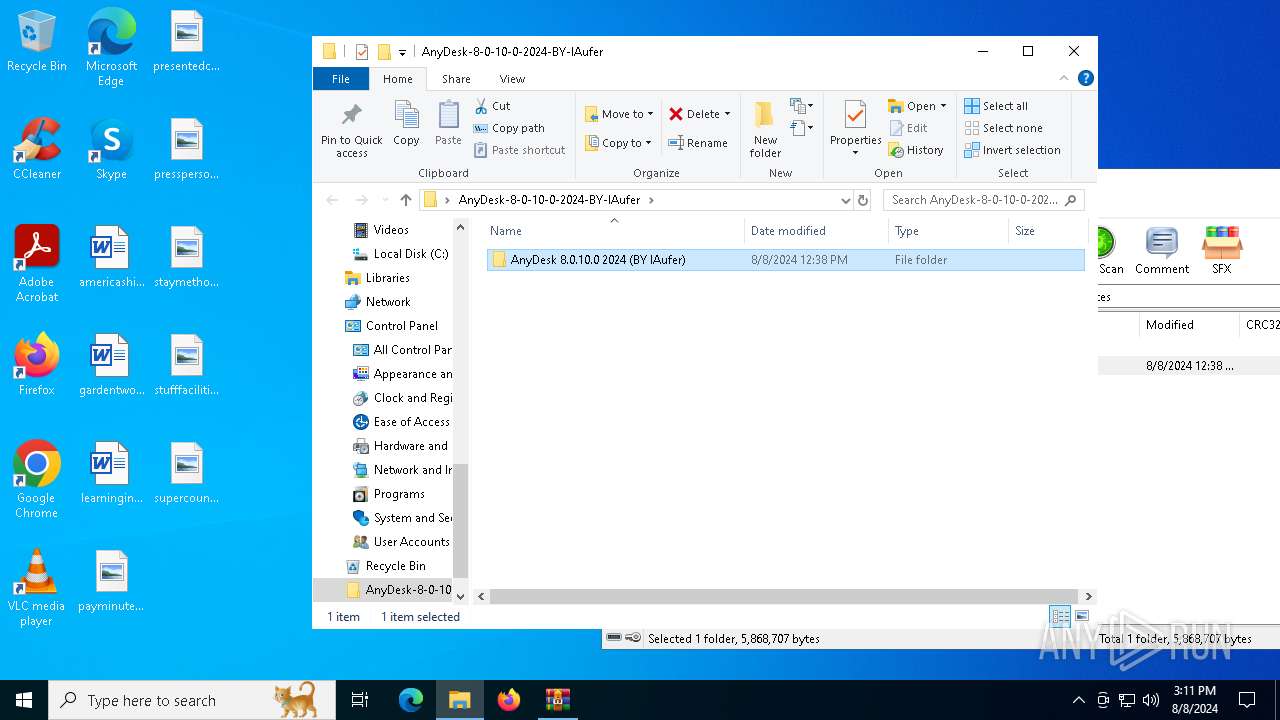Viewport: 1280px width, 720px height.
Task: Open the Recent locations dropdown arrow
Action: (385, 200)
